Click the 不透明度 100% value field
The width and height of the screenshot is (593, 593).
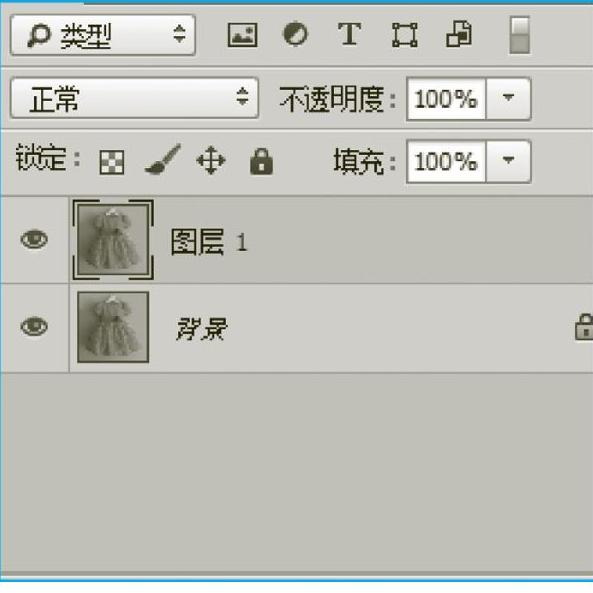(x=446, y=99)
